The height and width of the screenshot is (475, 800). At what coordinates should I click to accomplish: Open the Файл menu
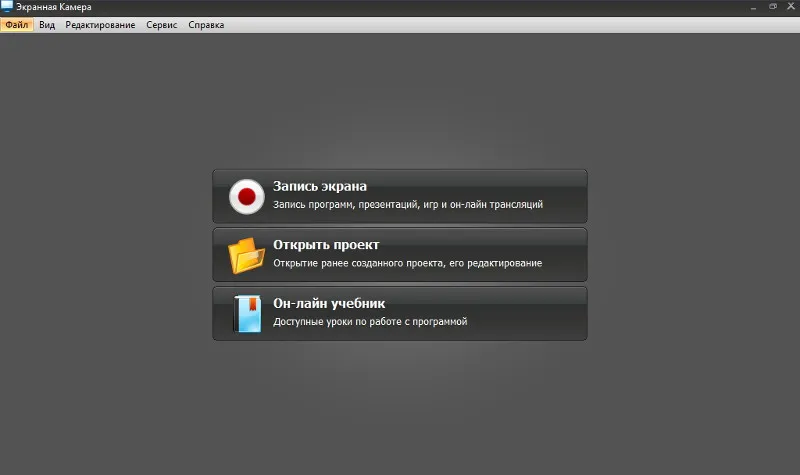(17, 24)
